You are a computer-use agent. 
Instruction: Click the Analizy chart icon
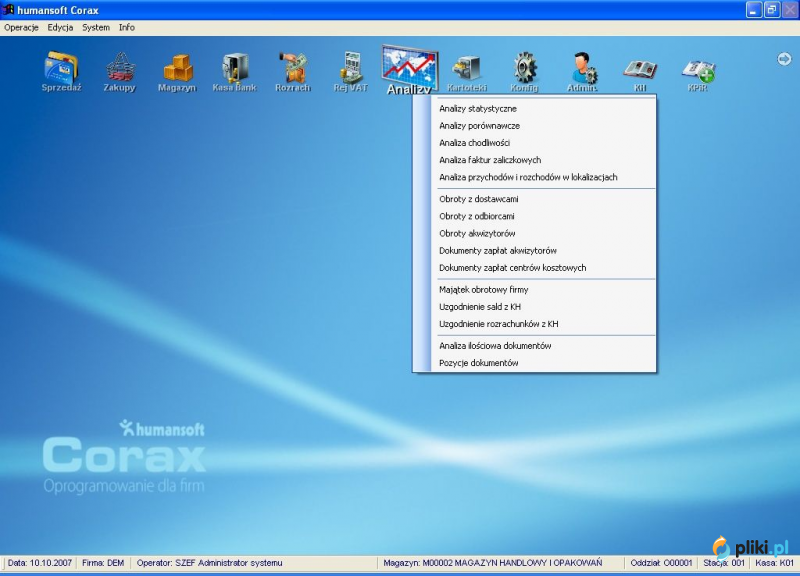[x=409, y=70]
